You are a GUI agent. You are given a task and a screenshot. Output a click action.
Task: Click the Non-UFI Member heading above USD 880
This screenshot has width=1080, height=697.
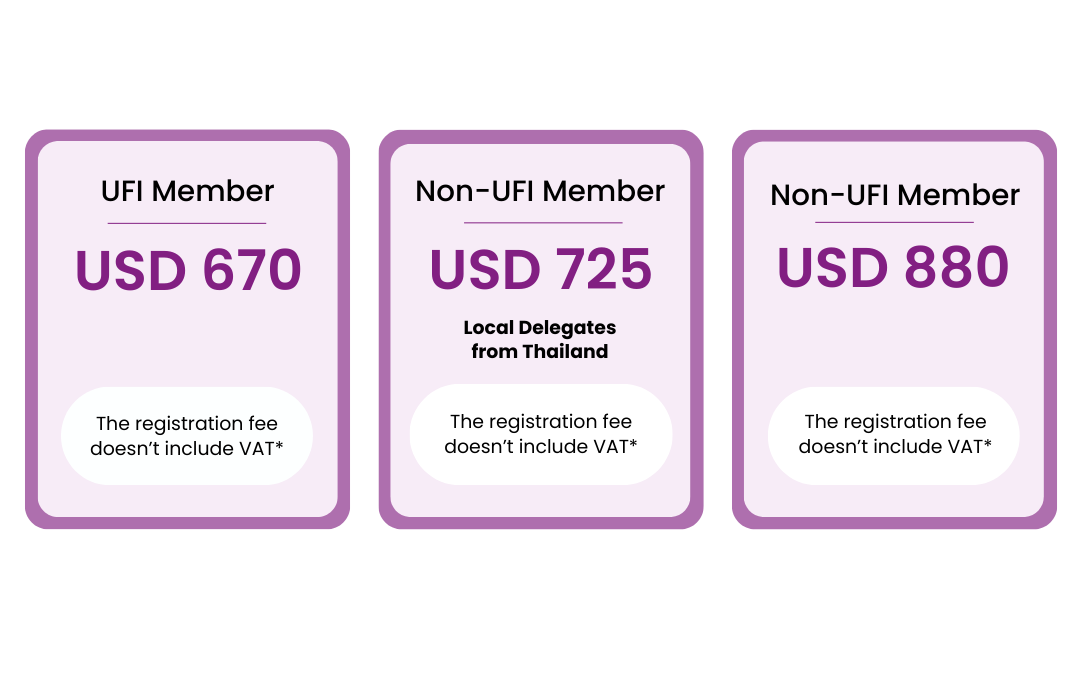click(x=894, y=195)
